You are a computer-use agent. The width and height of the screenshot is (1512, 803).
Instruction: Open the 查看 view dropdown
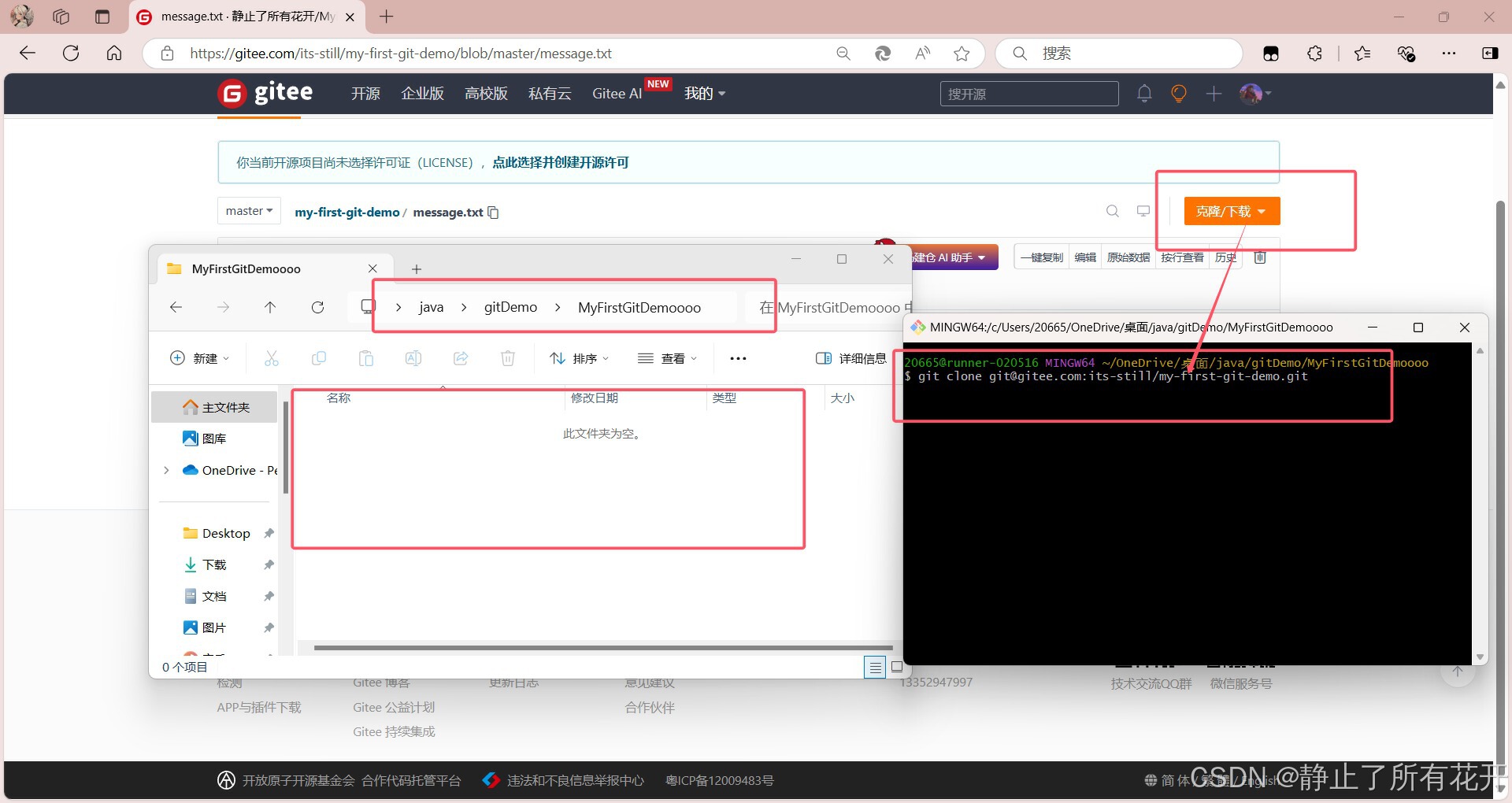[668, 358]
